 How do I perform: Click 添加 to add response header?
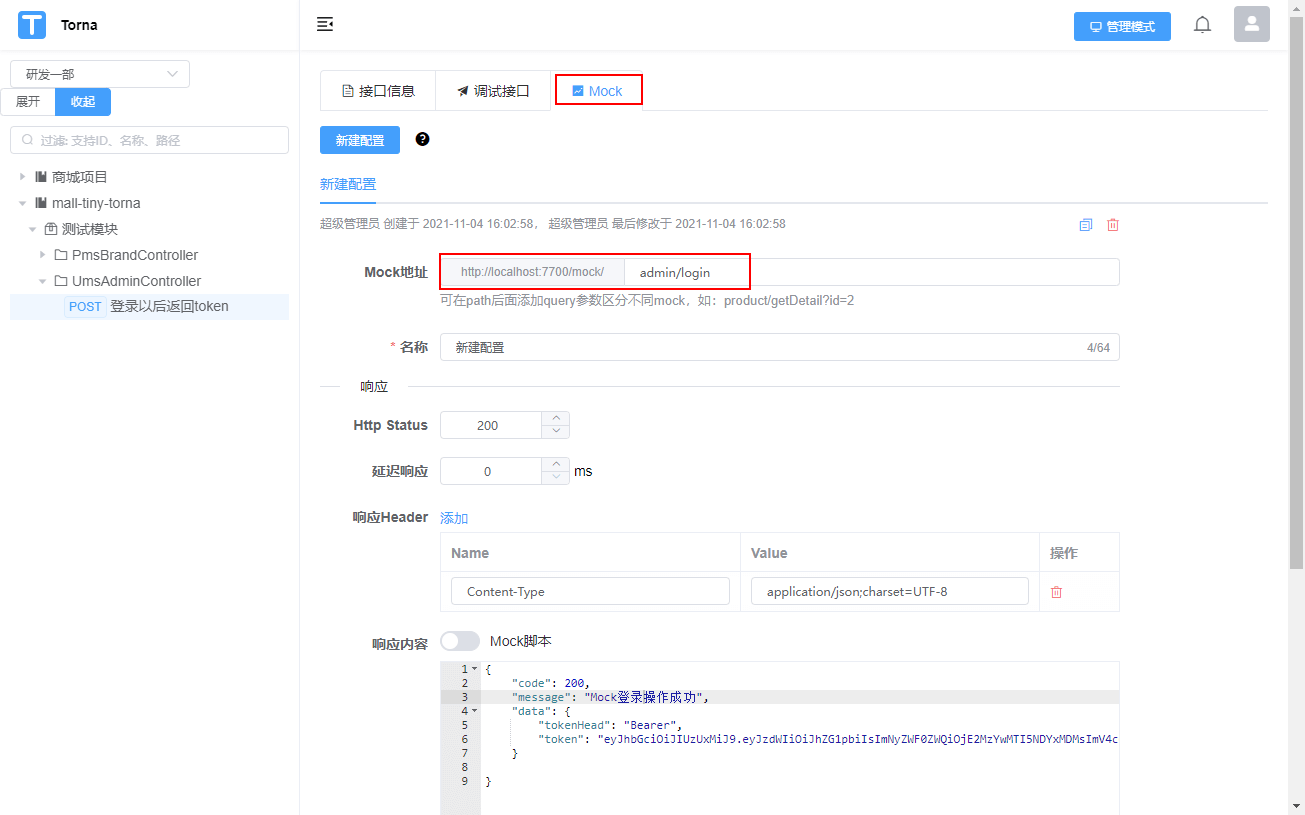click(454, 518)
